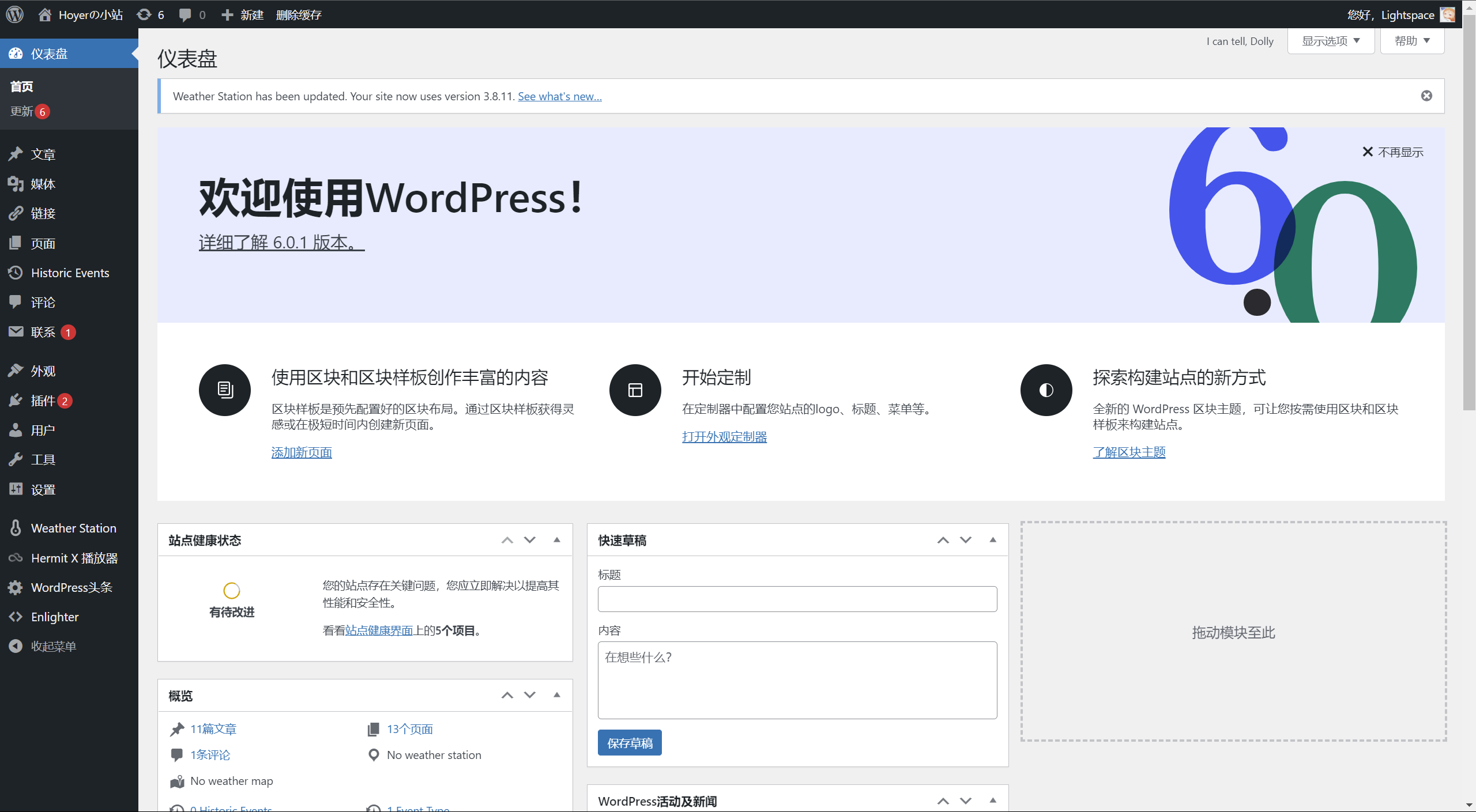Open the 用户 users menu
The image size is (1476, 812).
point(69,430)
